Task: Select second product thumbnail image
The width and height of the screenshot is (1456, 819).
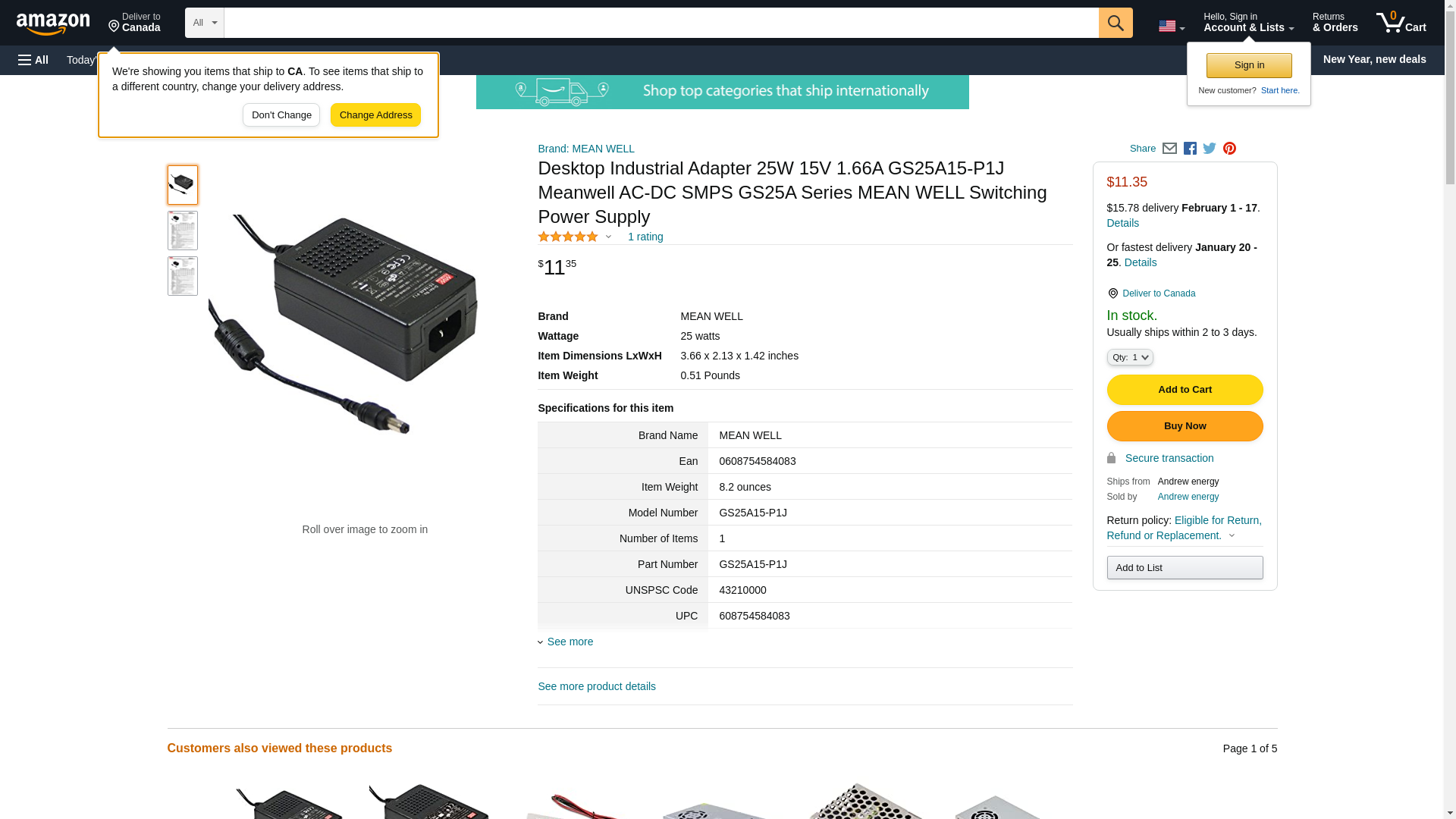Action: [x=183, y=231]
